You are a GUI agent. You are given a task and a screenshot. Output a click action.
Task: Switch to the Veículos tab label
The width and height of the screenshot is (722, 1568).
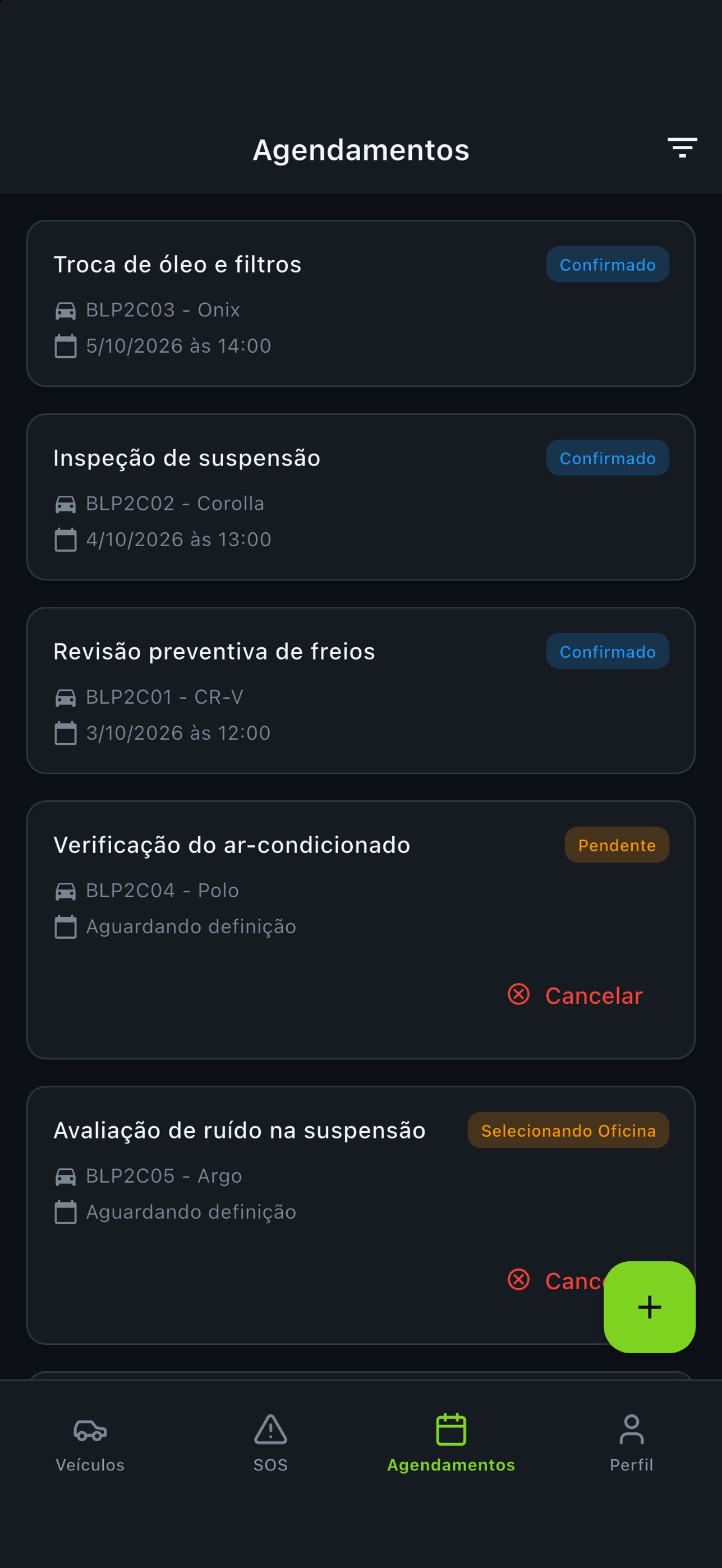(90, 1464)
